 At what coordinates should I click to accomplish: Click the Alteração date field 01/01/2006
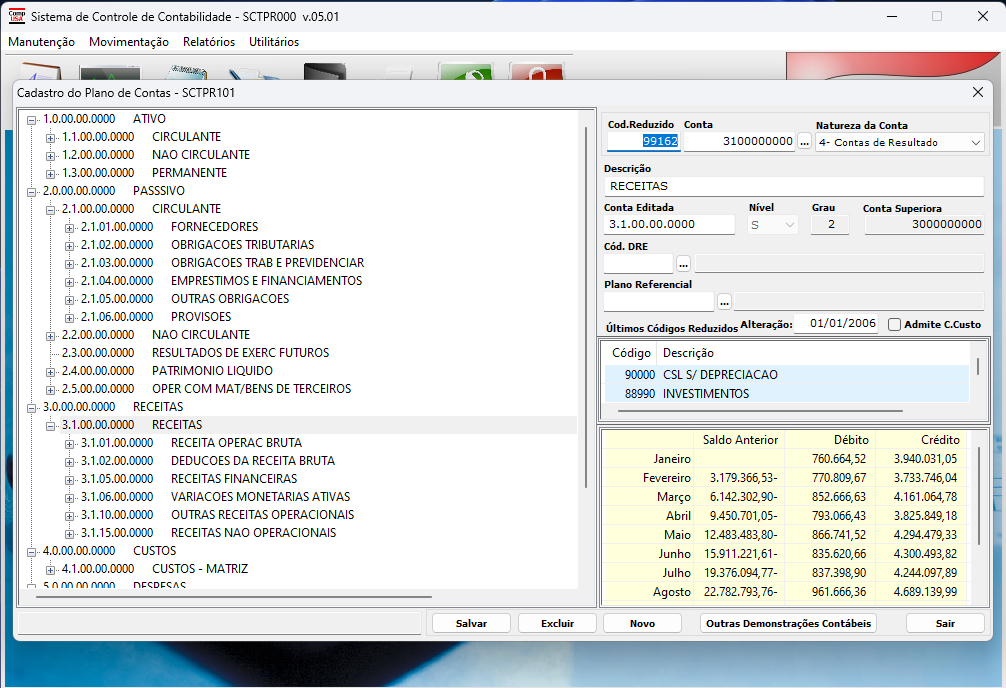click(x=837, y=323)
